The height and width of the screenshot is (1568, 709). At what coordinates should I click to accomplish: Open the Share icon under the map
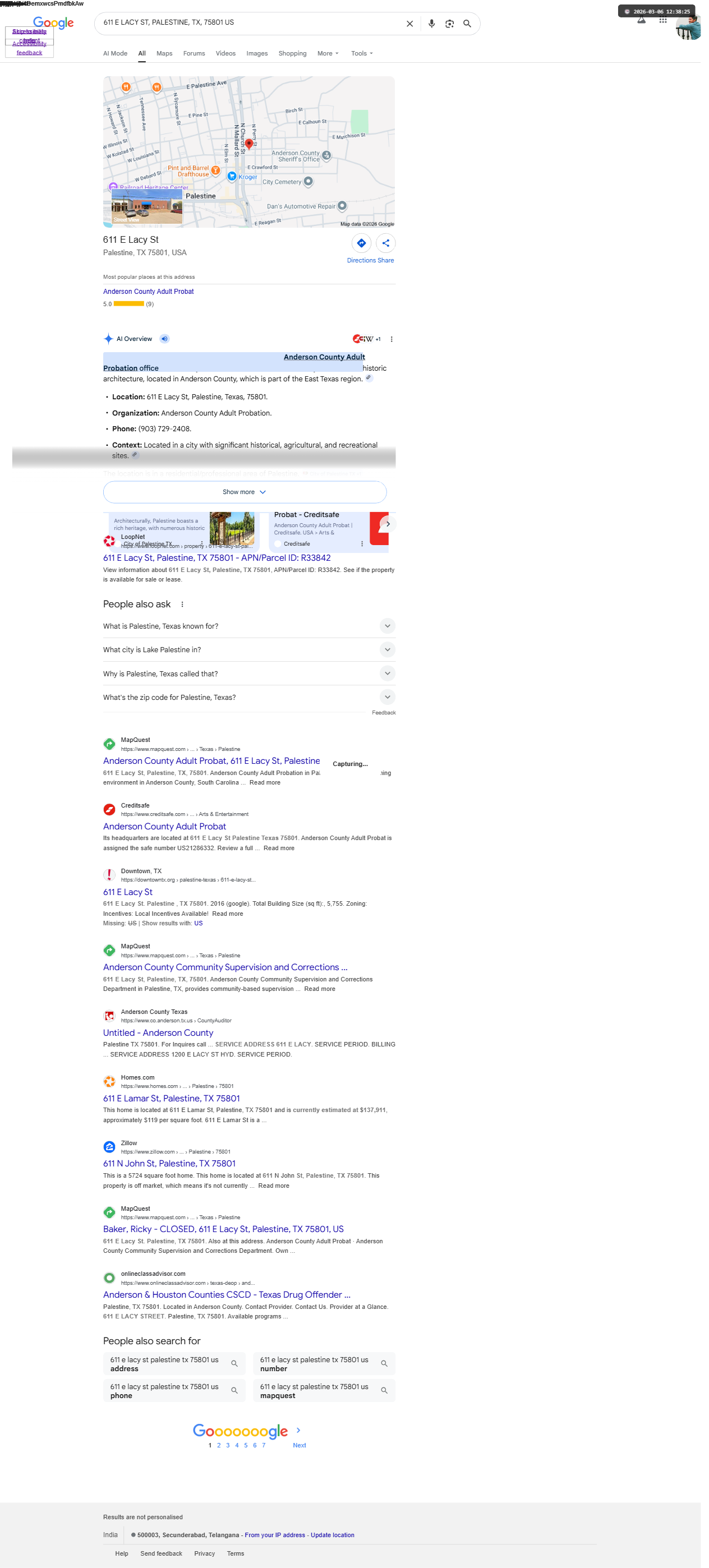[x=385, y=243]
